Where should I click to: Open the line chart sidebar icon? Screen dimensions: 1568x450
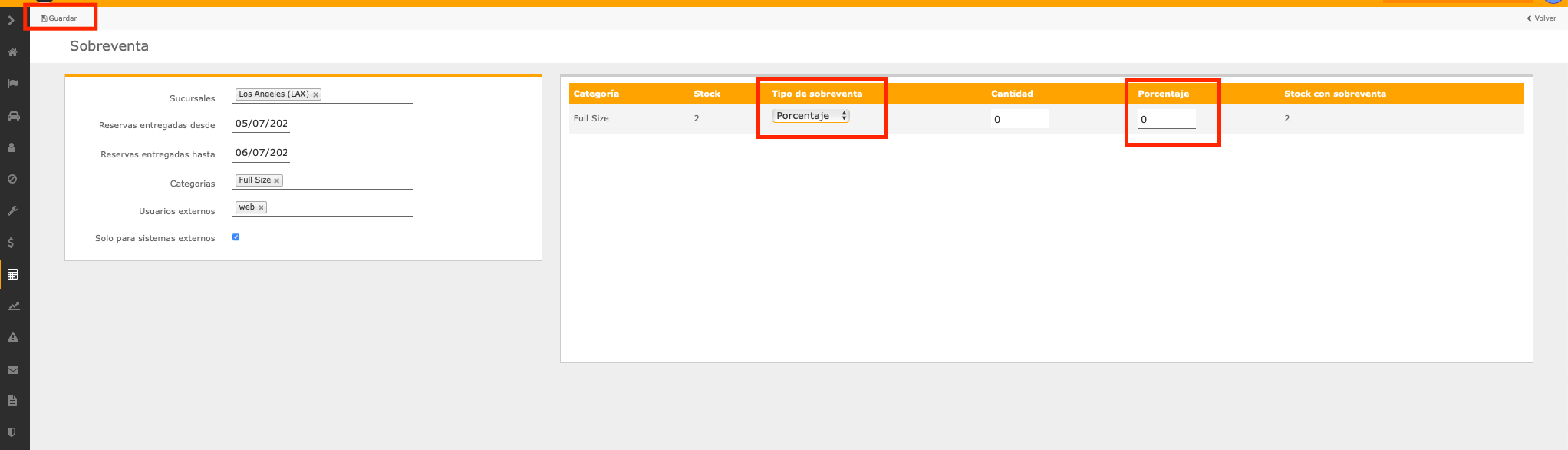click(x=13, y=306)
